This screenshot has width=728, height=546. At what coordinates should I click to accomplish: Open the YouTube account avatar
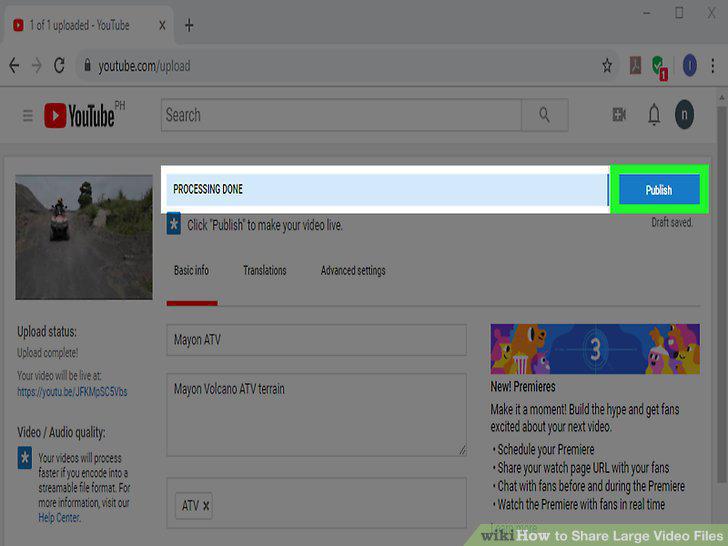pyautogui.click(x=684, y=115)
